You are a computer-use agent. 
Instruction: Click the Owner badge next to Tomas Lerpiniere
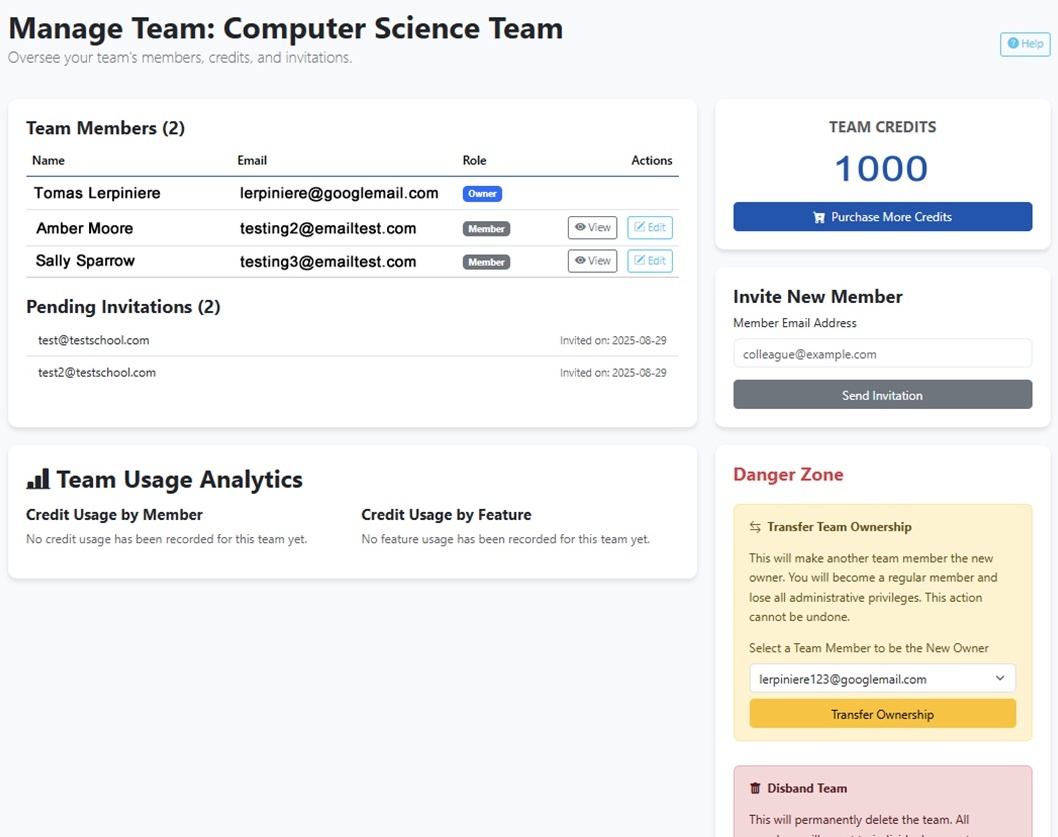[482, 193]
